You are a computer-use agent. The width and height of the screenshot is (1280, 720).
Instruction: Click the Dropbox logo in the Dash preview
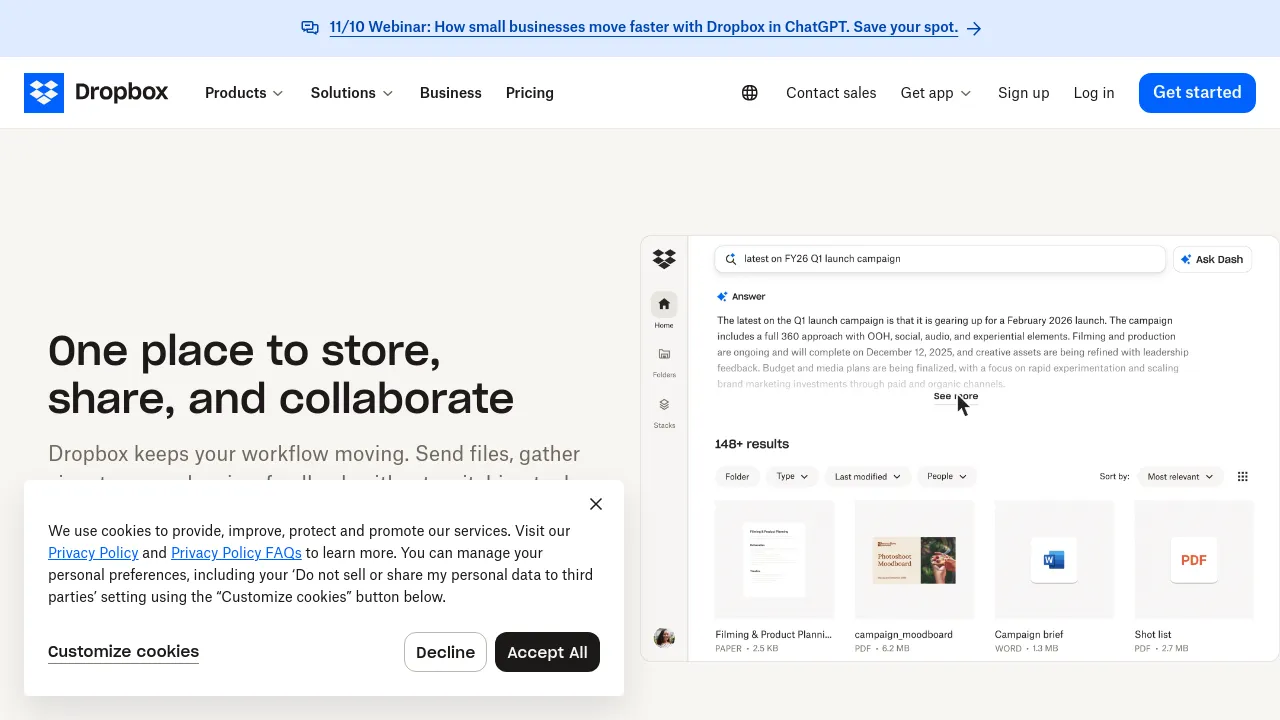(x=664, y=259)
